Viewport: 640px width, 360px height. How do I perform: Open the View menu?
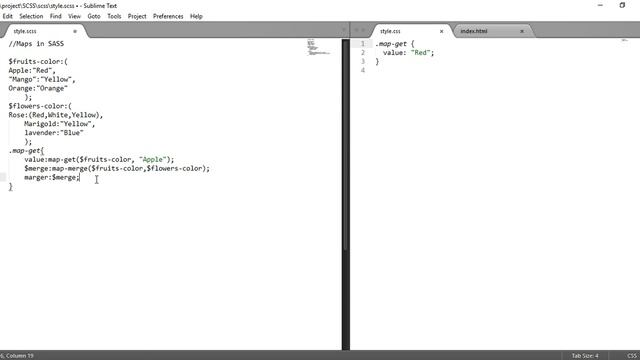tap(74, 16)
